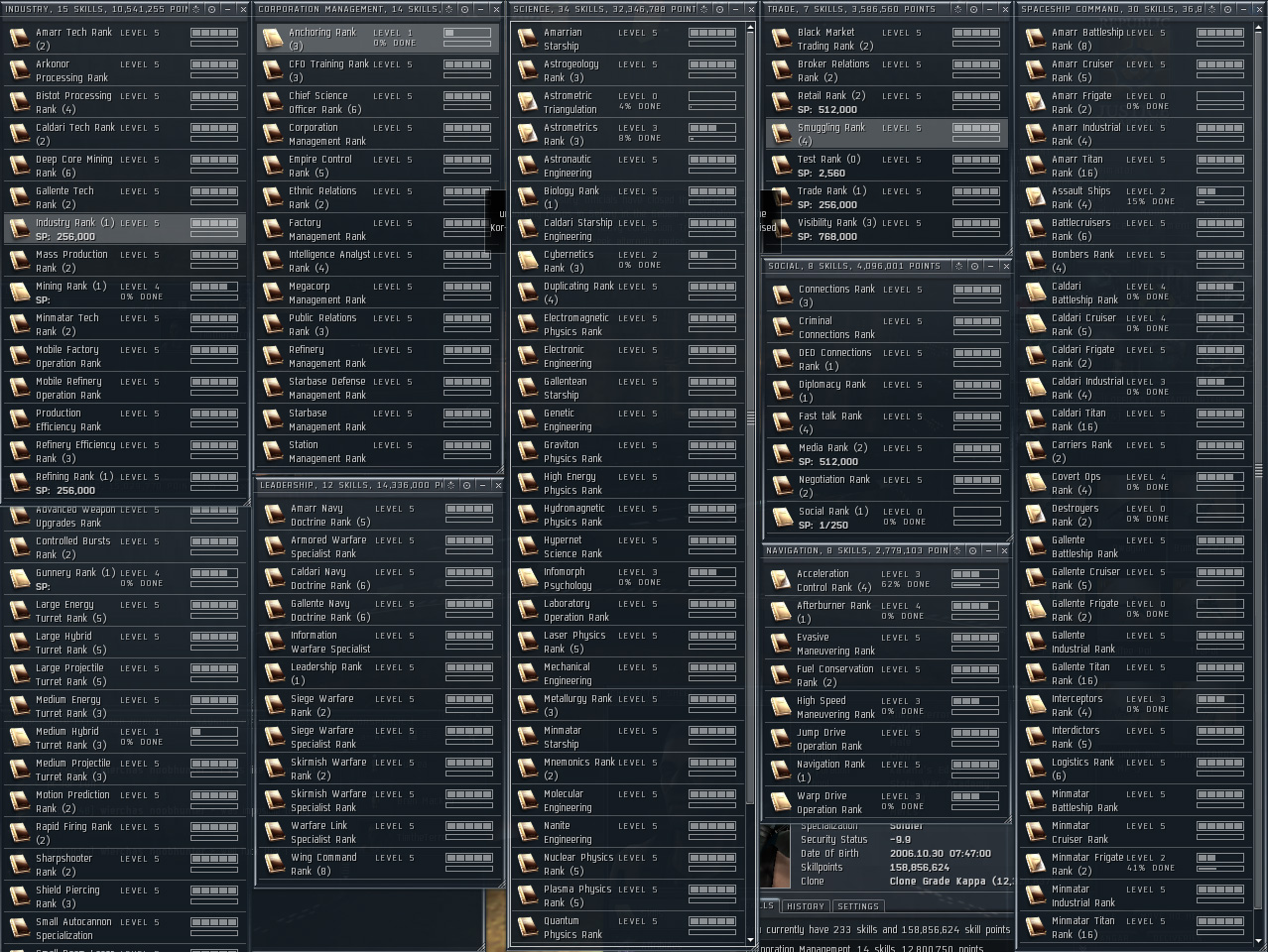Select the Gunnery Rank (1) book icon
Screen dimensions: 1268x952
pos(19,579)
